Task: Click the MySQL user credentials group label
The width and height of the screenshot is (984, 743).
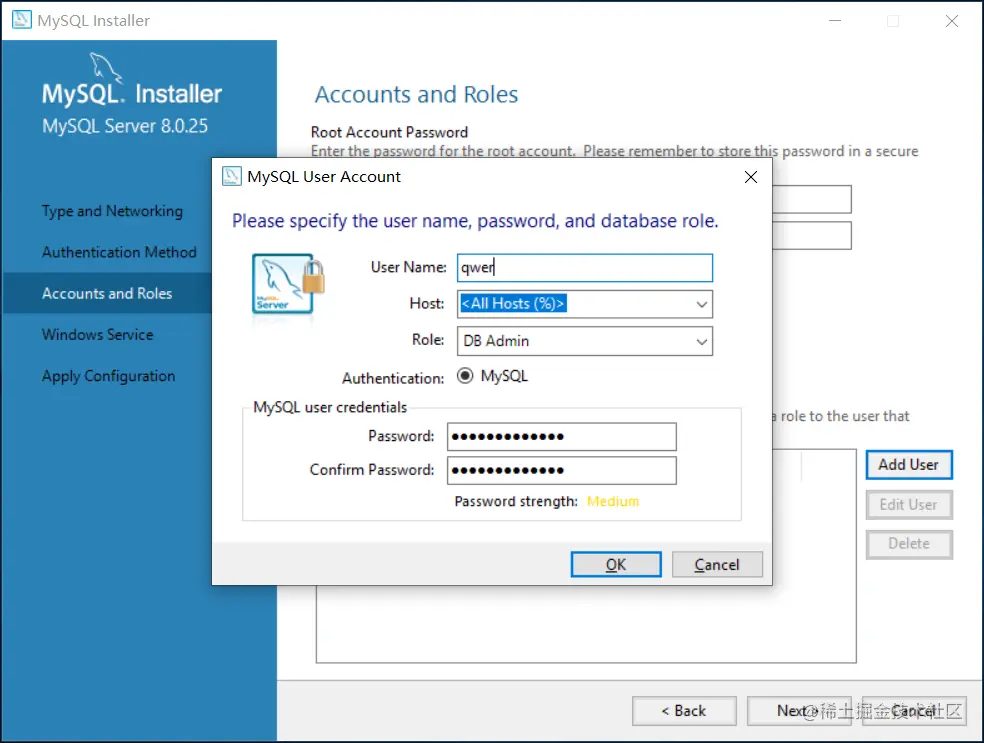Action: pos(330,407)
